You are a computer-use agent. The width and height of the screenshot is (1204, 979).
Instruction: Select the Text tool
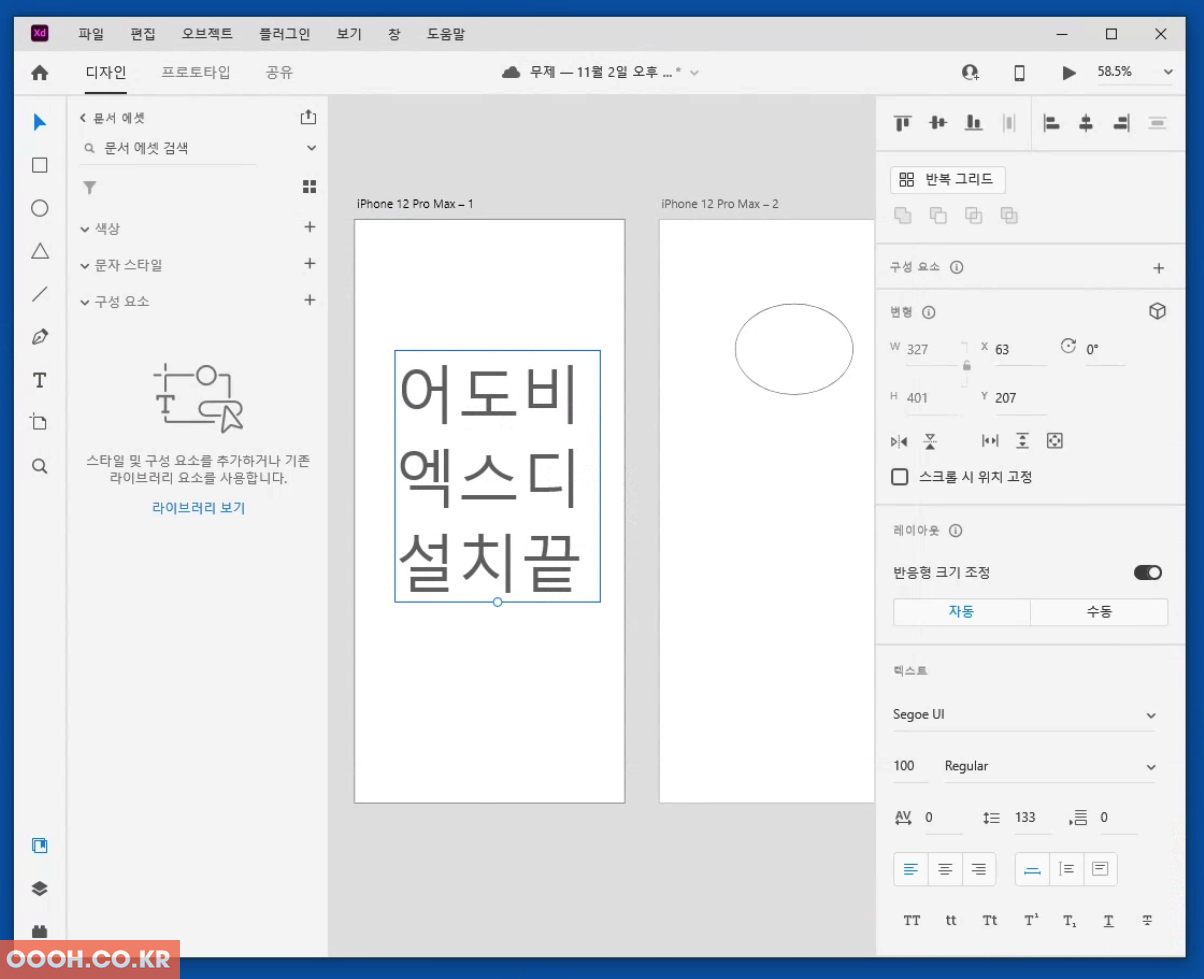(x=40, y=380)
